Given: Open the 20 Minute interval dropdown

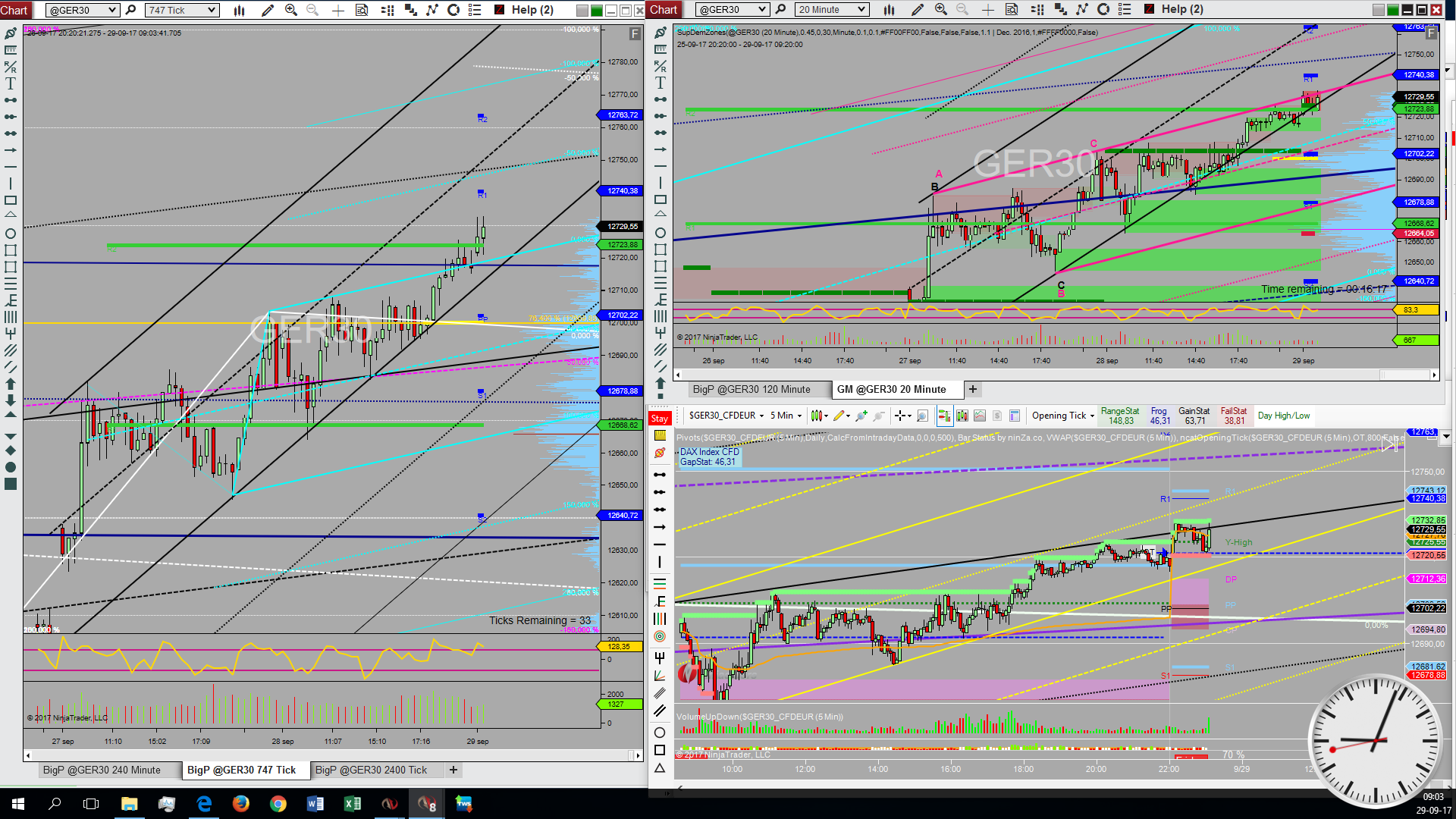Looking at the screenshot, I should (x=832, y=10).
